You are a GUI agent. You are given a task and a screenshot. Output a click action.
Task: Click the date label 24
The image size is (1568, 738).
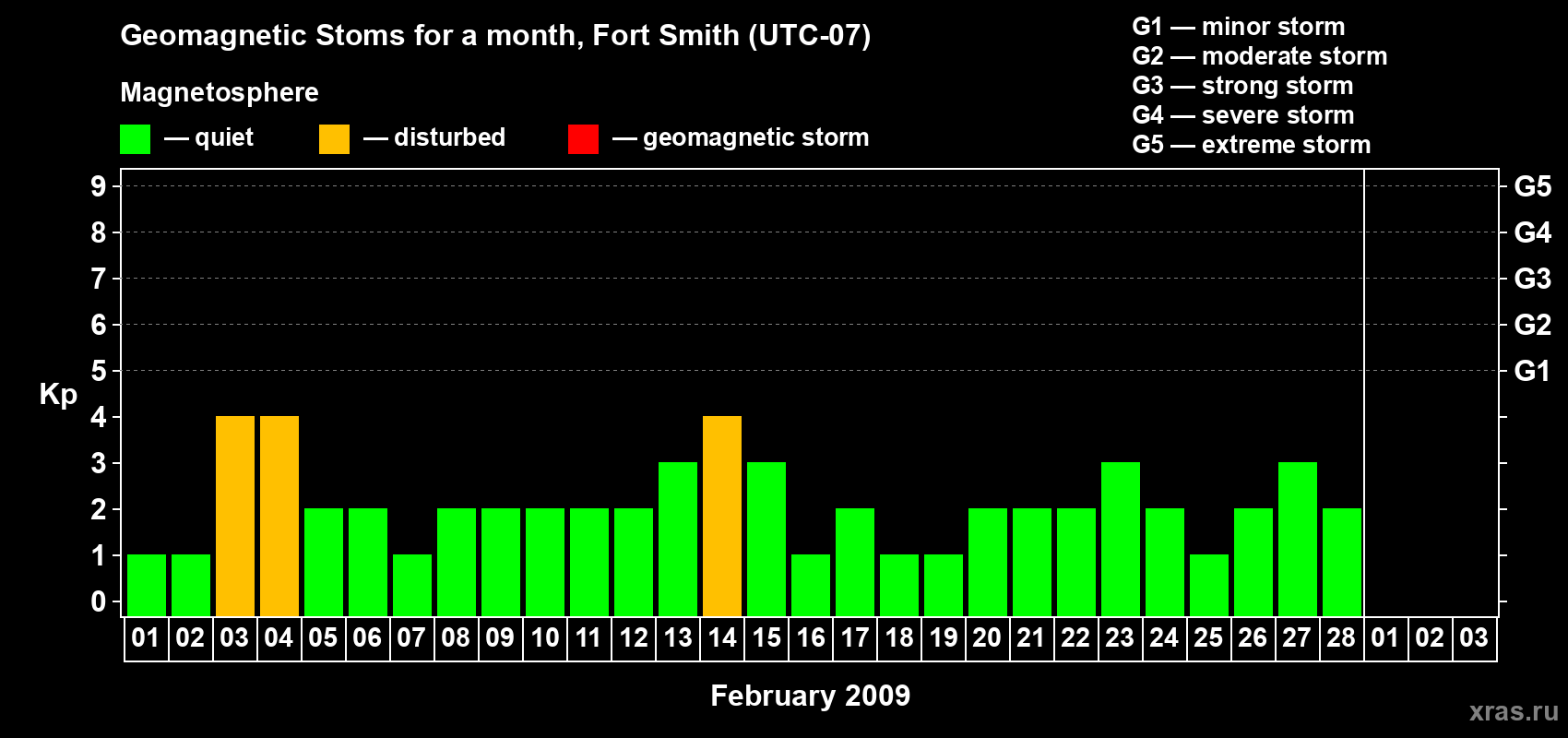click(x=1164, y=637)
